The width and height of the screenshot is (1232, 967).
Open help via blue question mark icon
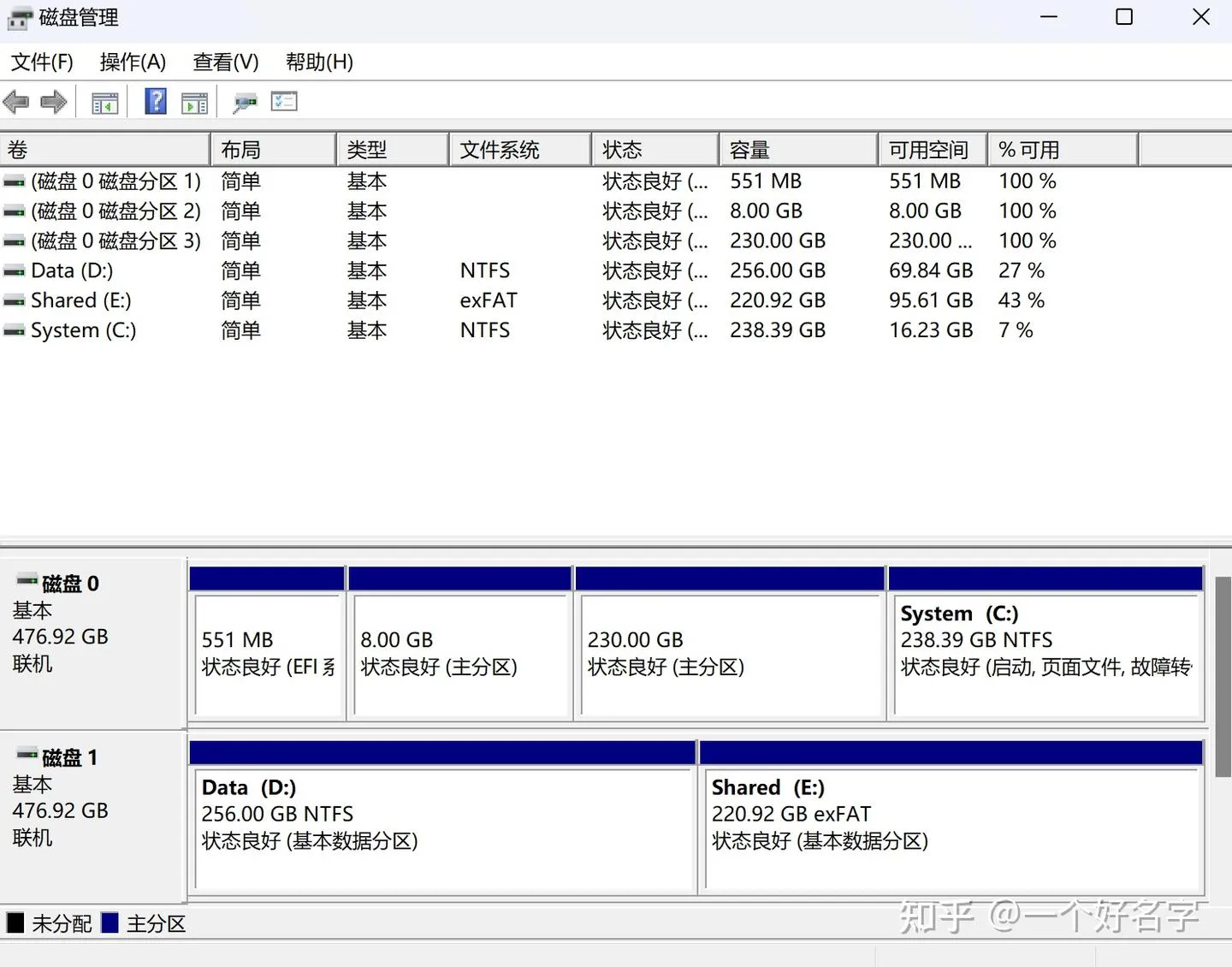[x=156, y=102]
